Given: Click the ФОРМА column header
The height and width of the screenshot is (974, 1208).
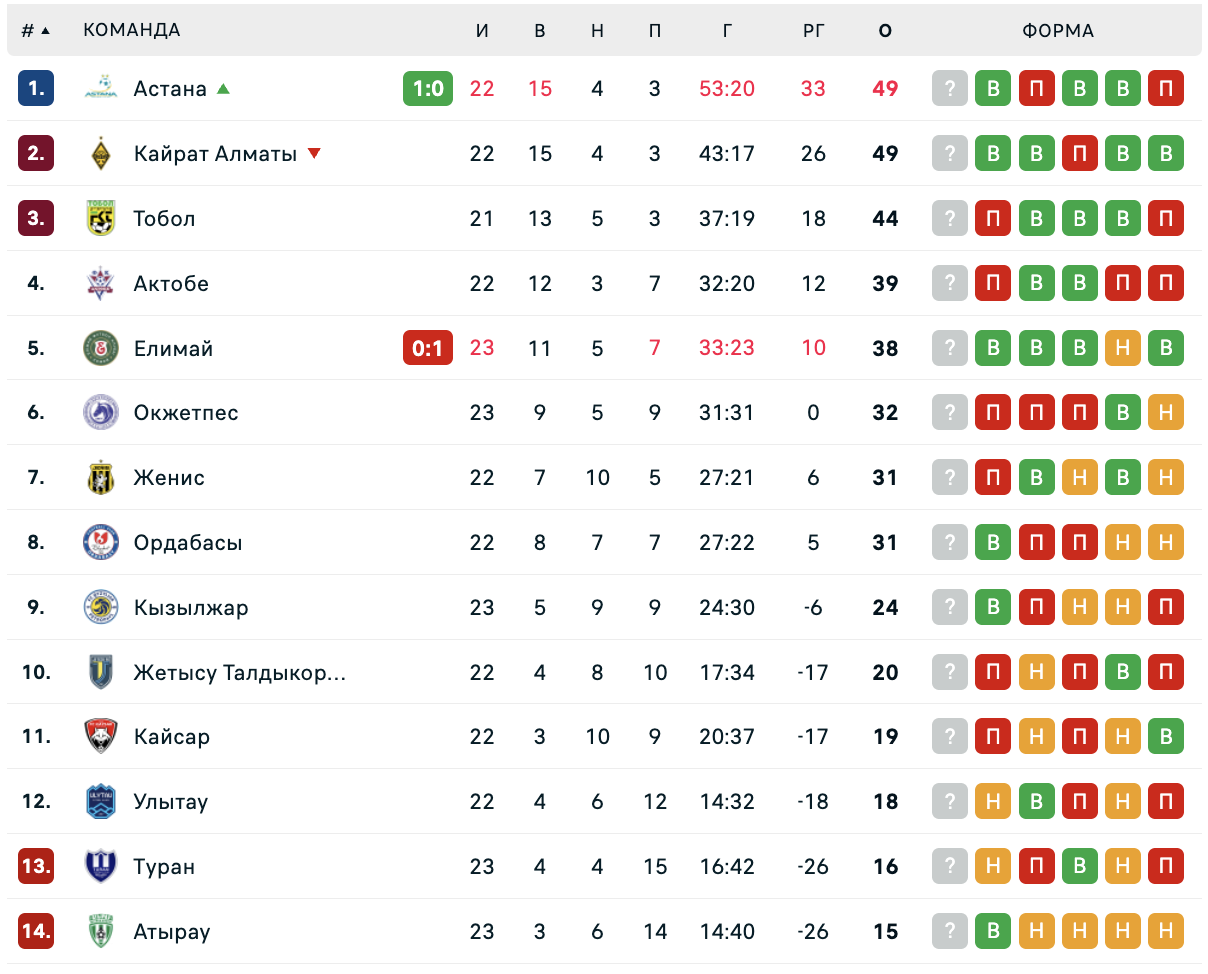Looking at the screenshot, I should click(1058, 31).
